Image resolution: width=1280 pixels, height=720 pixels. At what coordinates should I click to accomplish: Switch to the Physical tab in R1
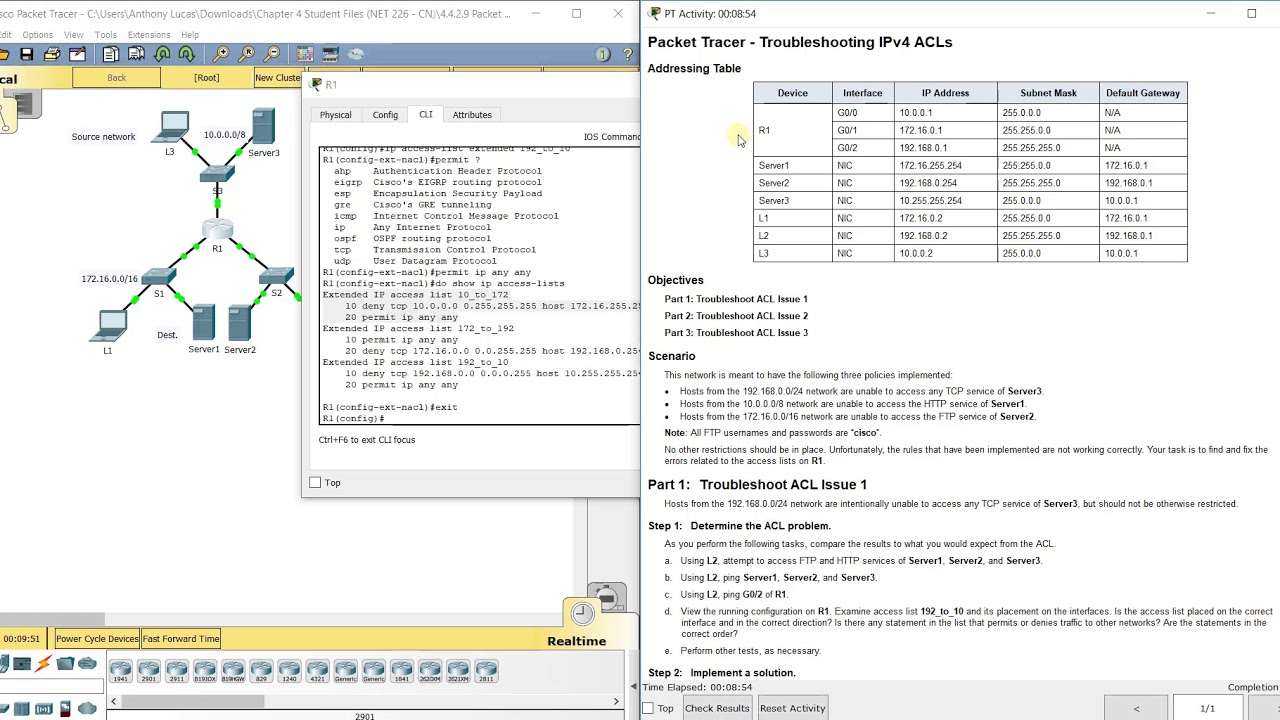coord(336,115)
